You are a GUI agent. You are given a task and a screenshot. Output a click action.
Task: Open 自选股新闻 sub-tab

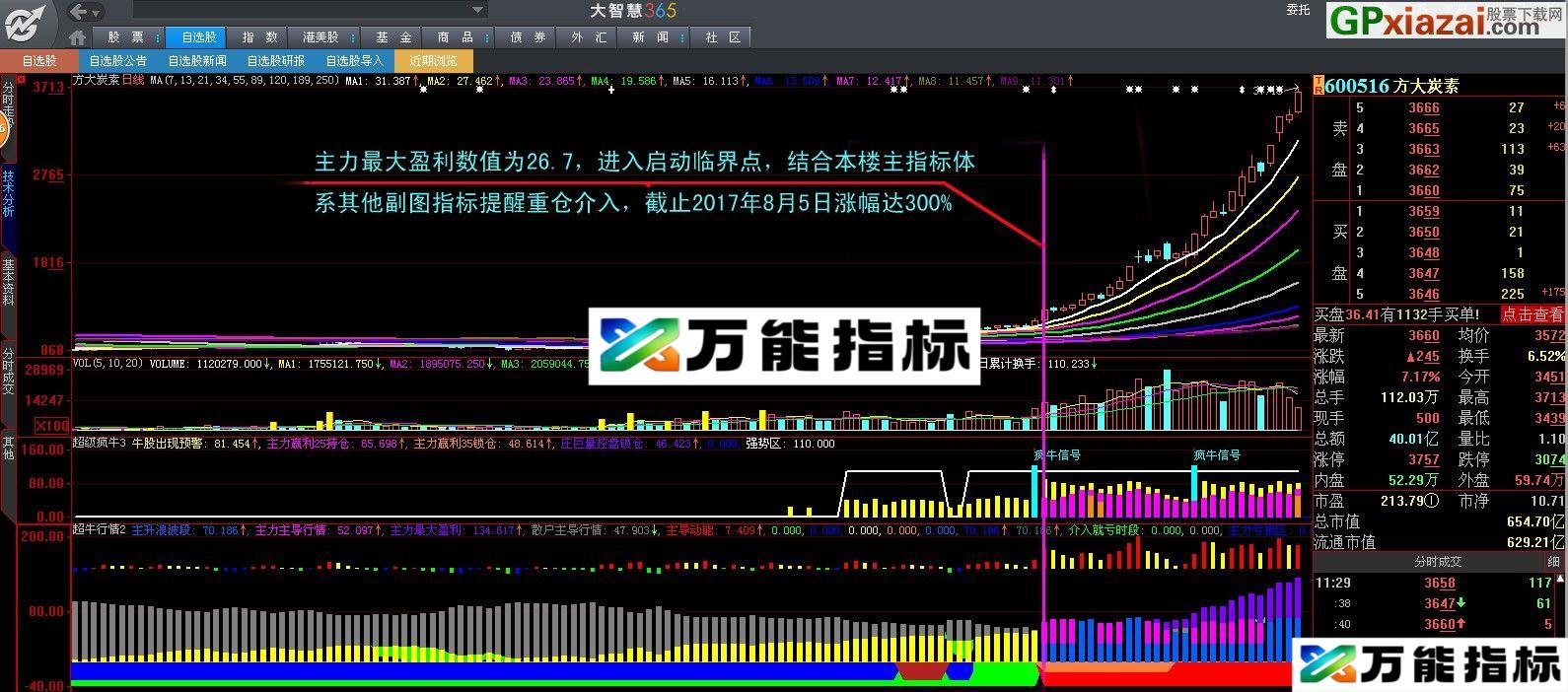(196, 61)
